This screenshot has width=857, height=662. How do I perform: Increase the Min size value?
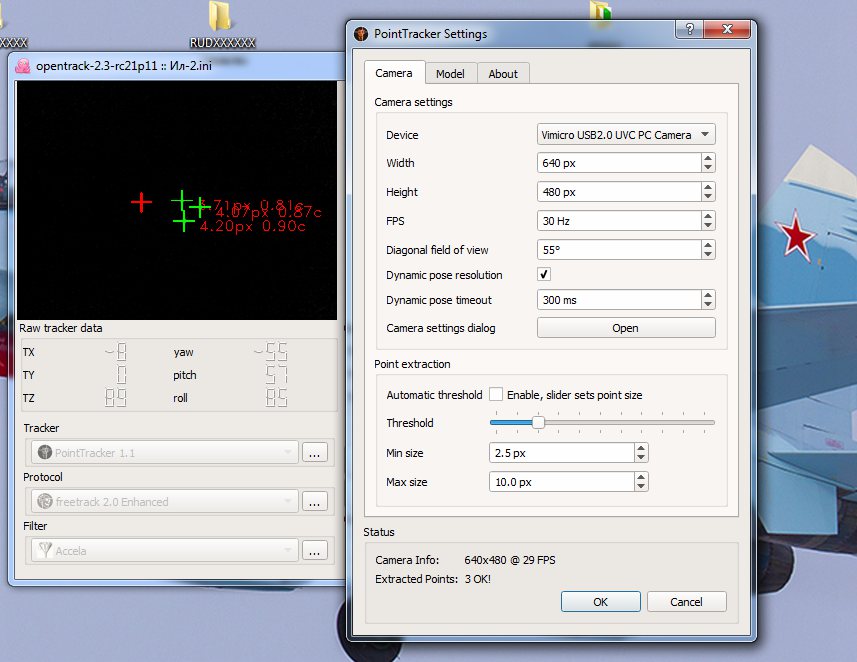tap(641, 448)
